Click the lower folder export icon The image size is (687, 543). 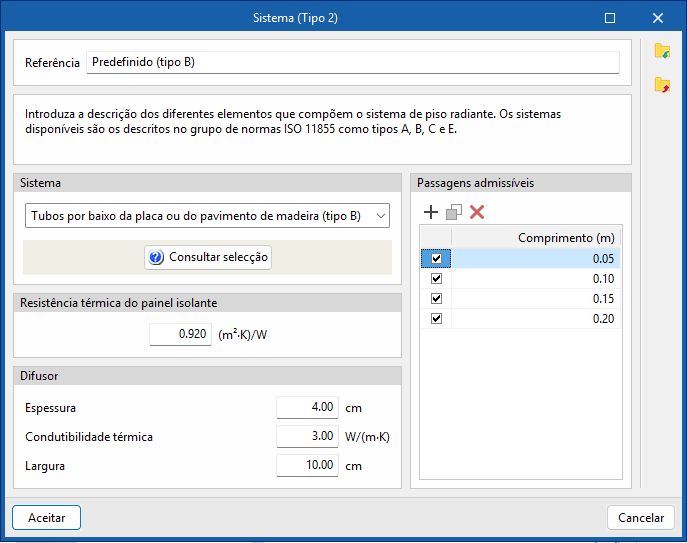pyautogui.click(x=662, y=85)
